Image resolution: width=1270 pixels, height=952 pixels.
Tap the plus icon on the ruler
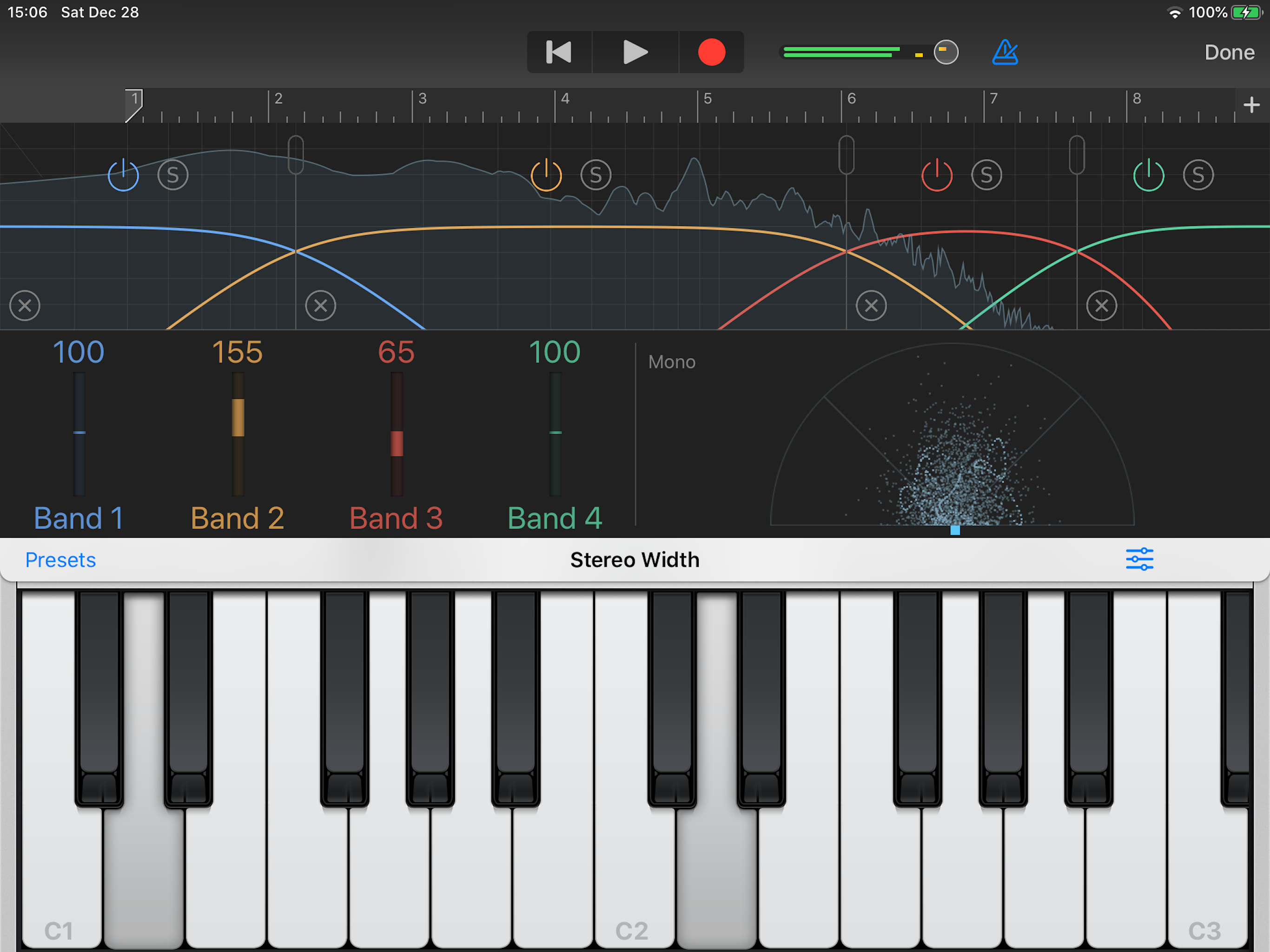1251,105
